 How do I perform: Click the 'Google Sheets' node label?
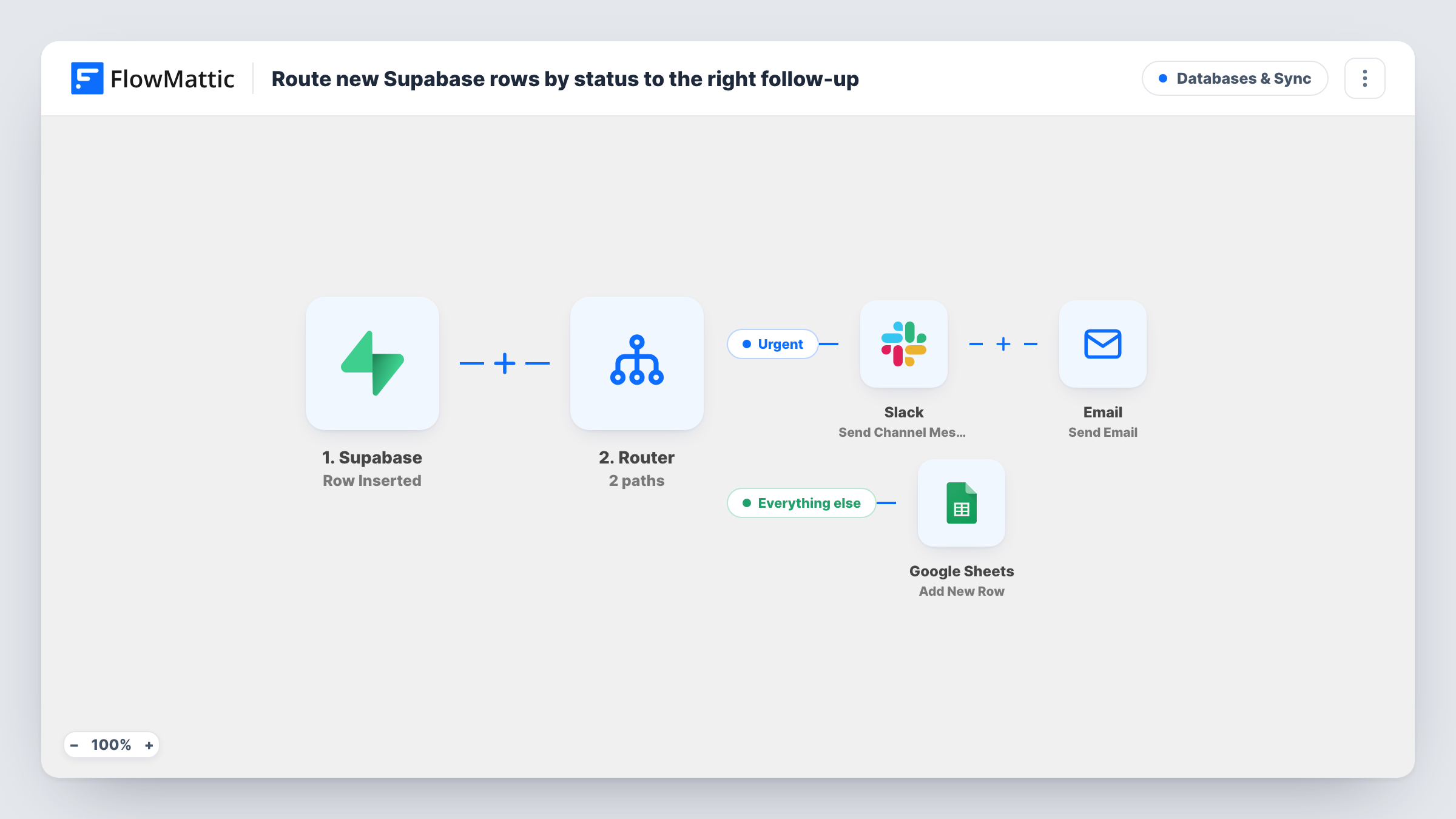pos(962,571)
